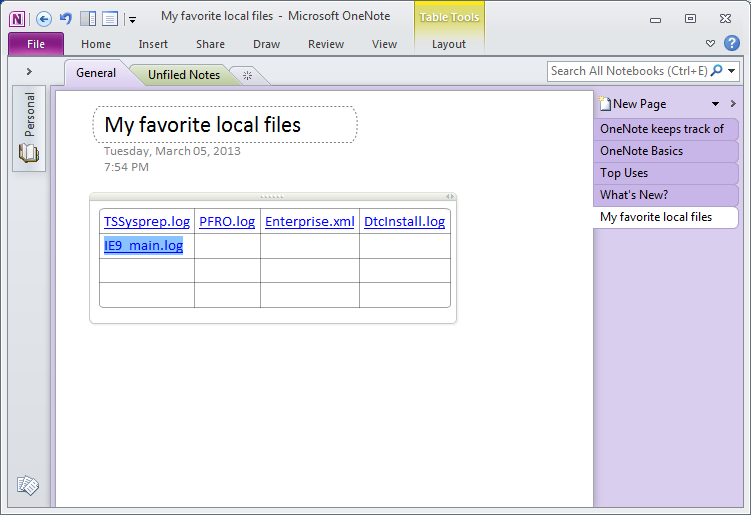Screen dimensions: 751x515
Task: Switch to Full Page View
Action: tap(110, 19)
